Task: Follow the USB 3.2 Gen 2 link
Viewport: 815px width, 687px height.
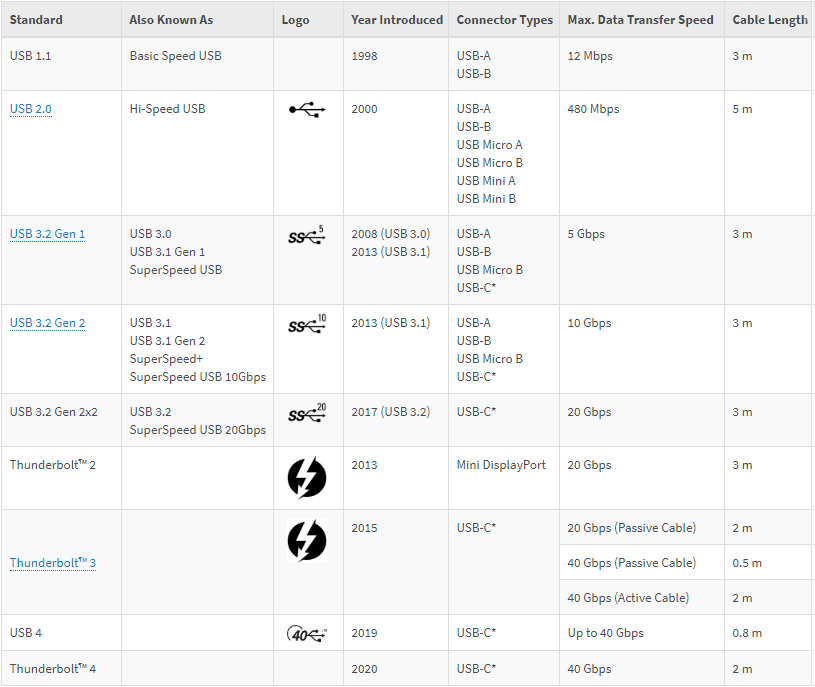Action: point(47,323)
